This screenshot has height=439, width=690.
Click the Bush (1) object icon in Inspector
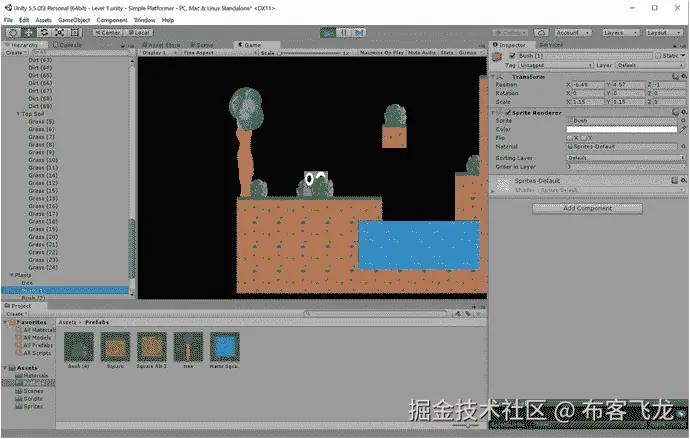click(x=497, y=57)
